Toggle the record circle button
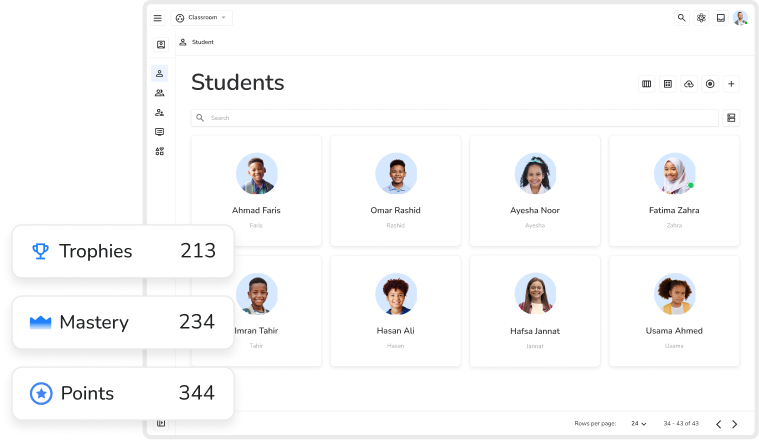This screenshot has width=759, height=440. click(710, 84)
